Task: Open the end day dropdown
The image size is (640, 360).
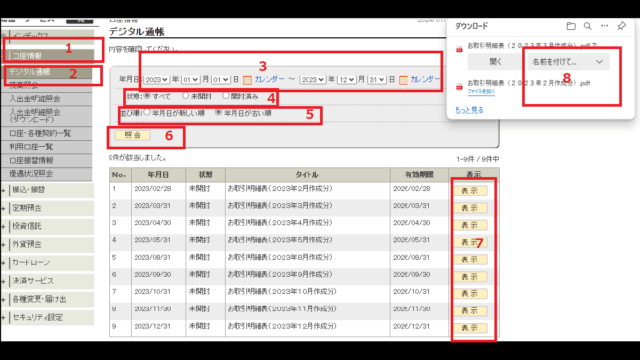Action: click(x=377, y=80)
